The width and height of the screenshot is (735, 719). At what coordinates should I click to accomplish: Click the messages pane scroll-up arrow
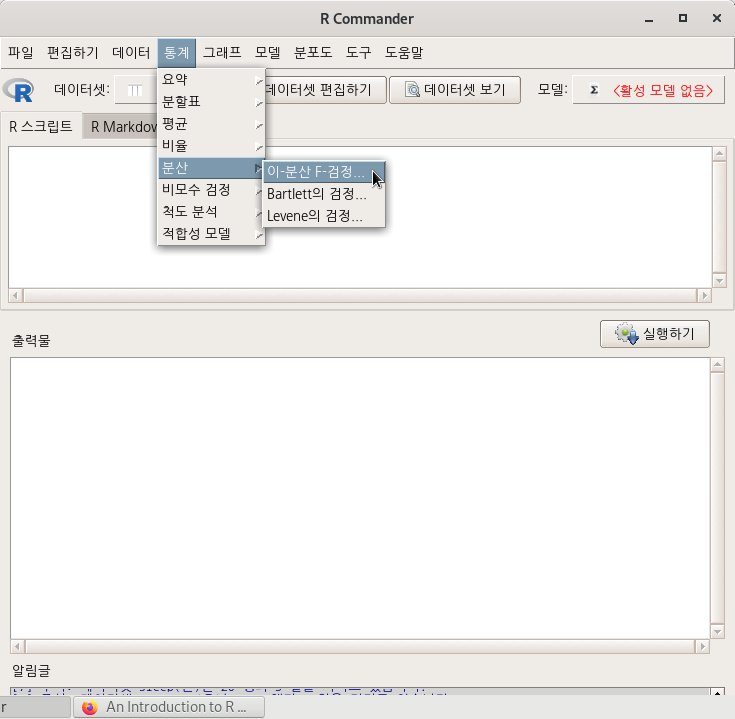[x=717, y=692]
